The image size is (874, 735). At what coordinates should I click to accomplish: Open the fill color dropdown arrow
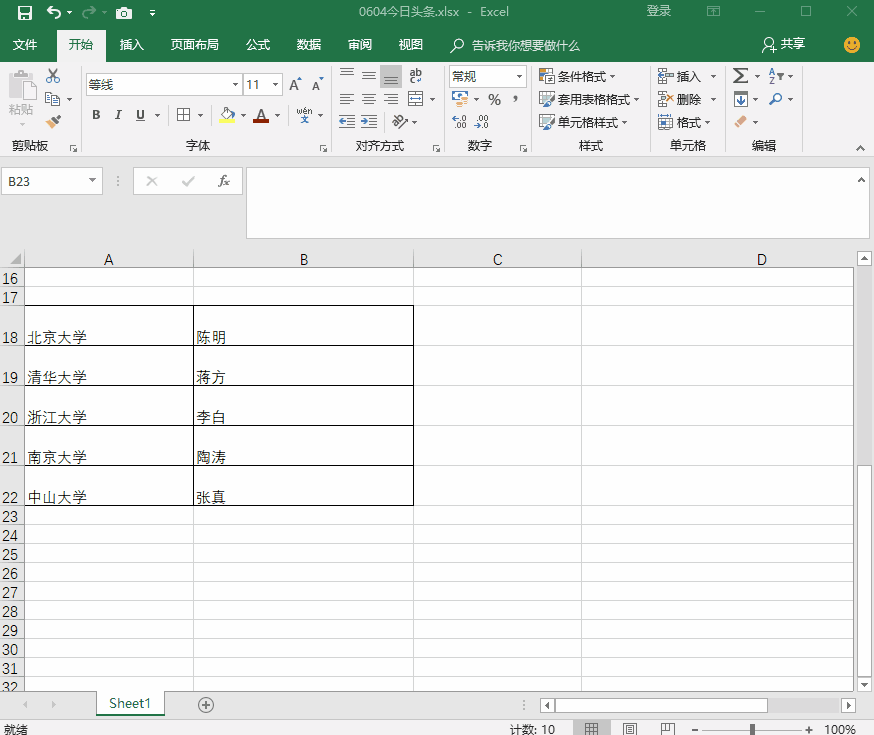[x=244, y=115]
